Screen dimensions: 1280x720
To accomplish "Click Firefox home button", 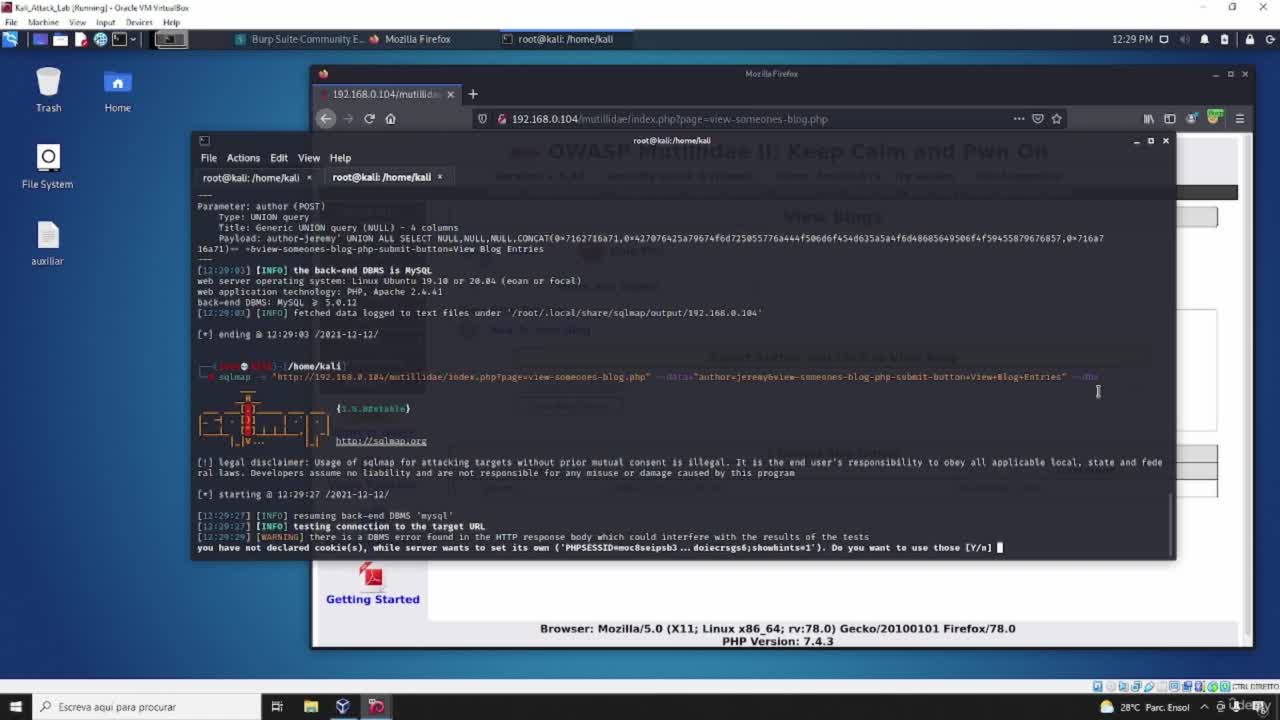I will [x=390, y=118].
